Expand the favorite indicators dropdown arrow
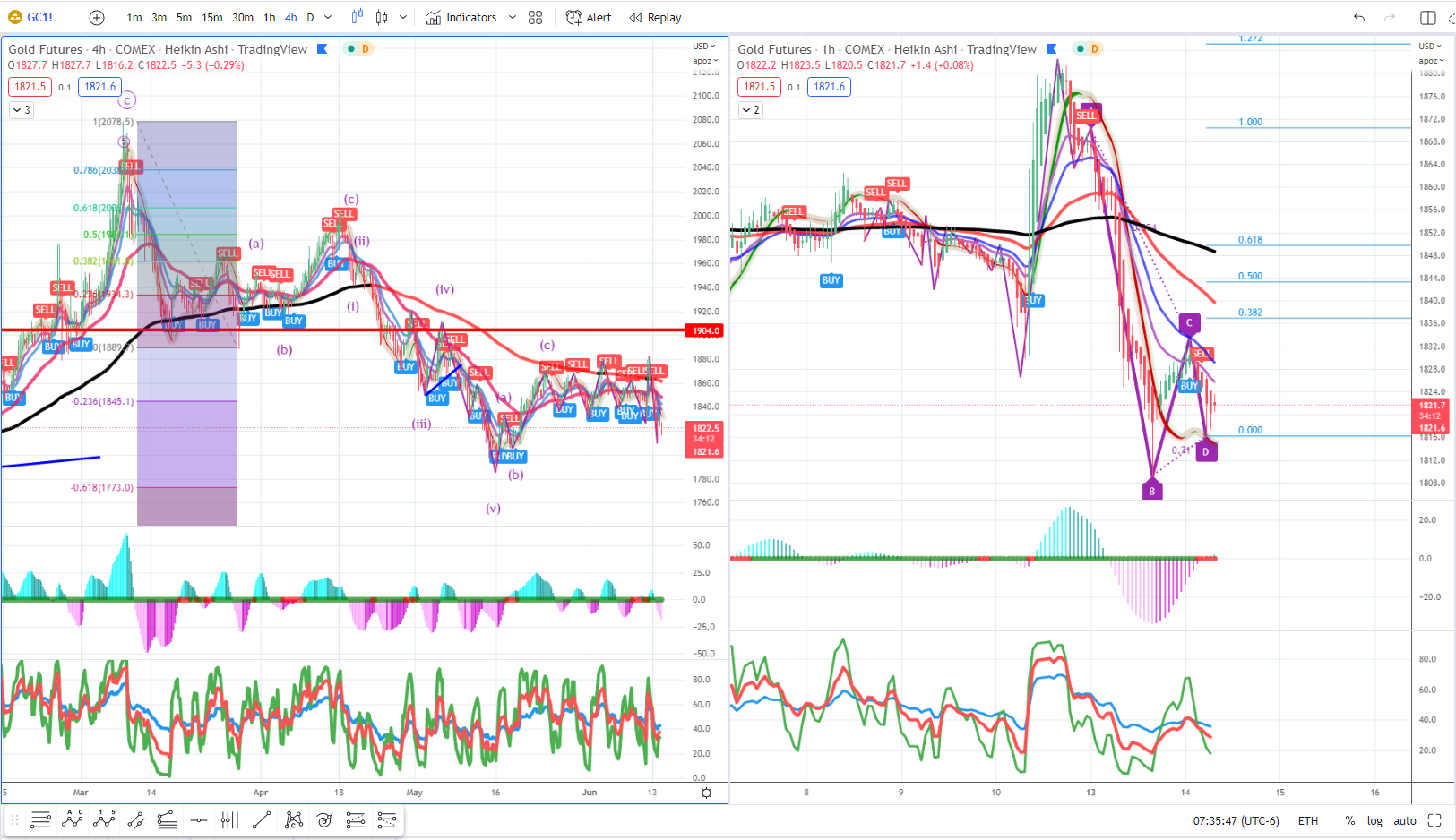The height and width of the screenshot is (840, 1456). pyautogui.click(x=513, y=18)
